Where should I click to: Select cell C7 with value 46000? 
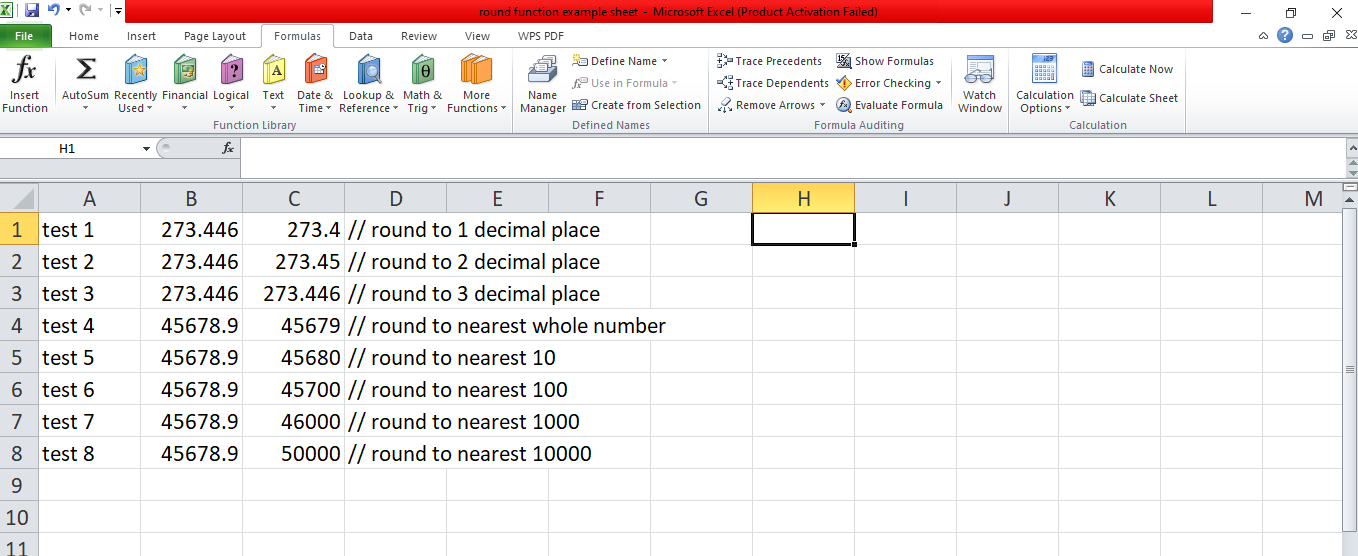click(293, 421)
